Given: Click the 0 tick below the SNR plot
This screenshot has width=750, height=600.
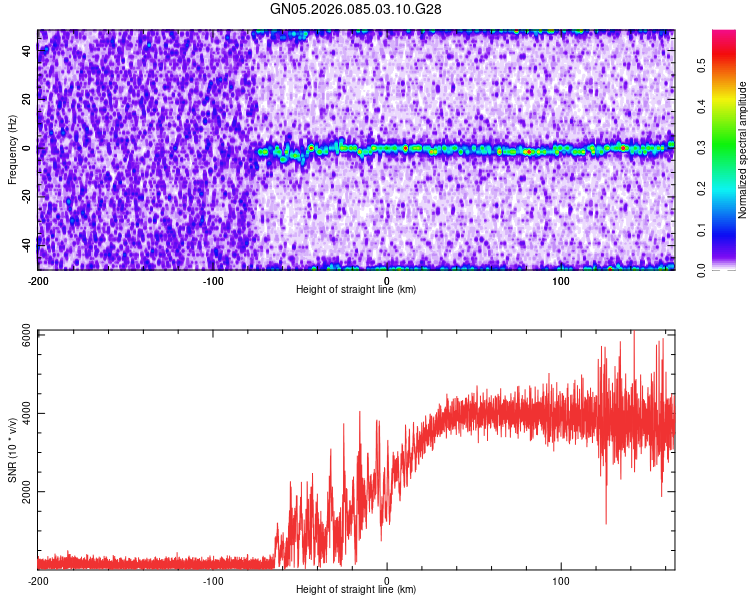Looking at the screenshot, I should click(x=387, y=580).
